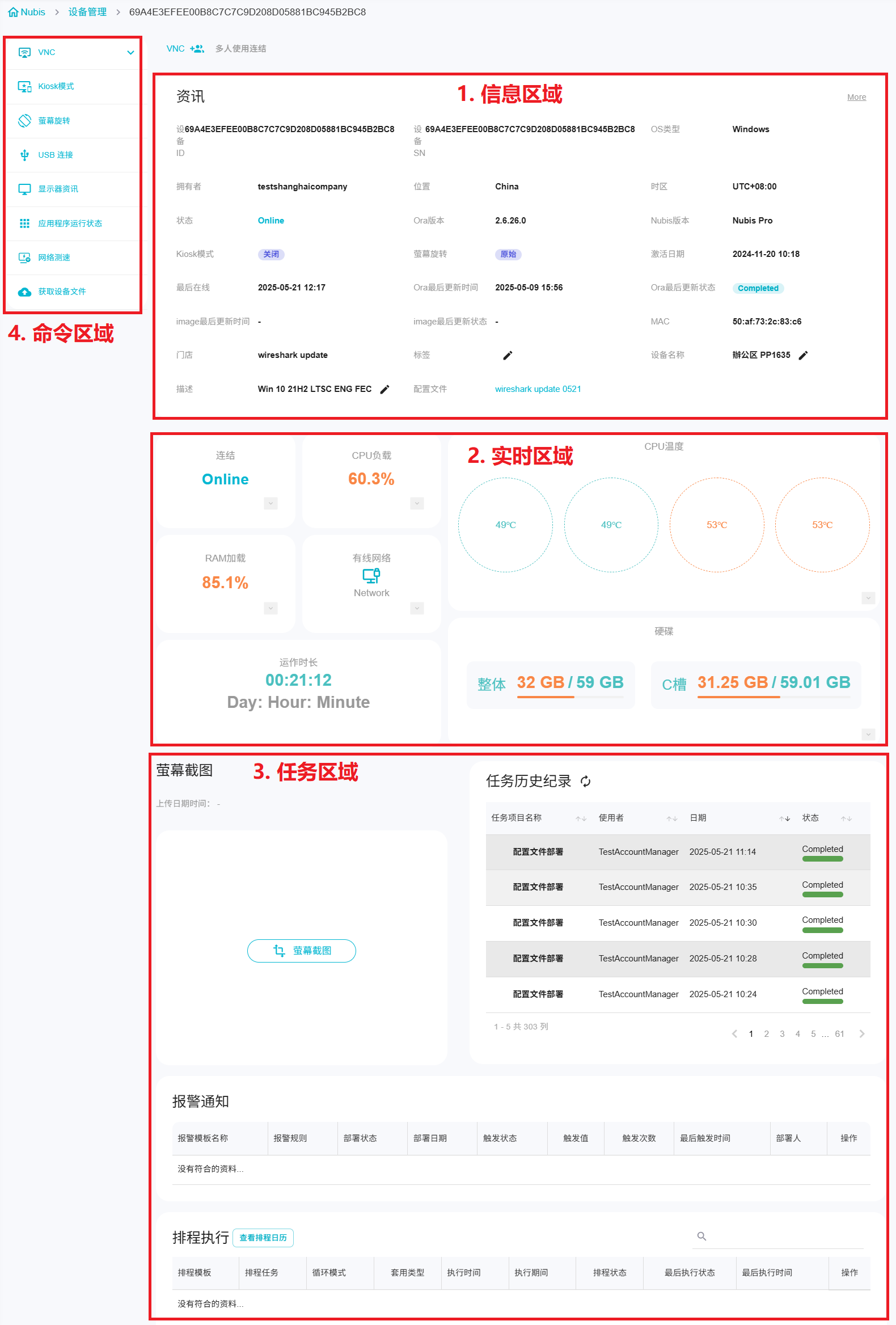
Task: Click the Kiosk模式 icon
Action: (24, 87)
